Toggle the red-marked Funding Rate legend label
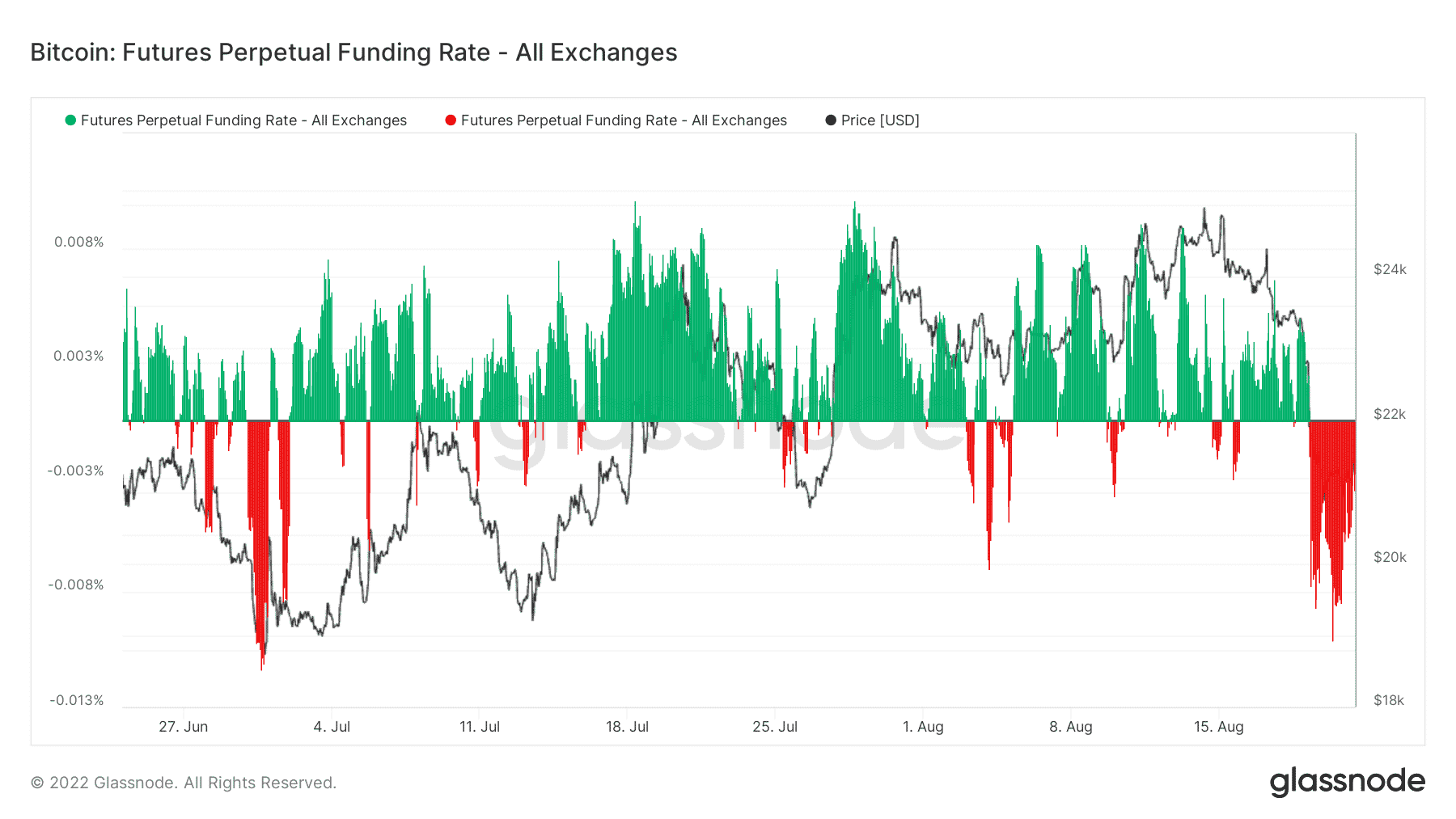 tap(624, 120)
